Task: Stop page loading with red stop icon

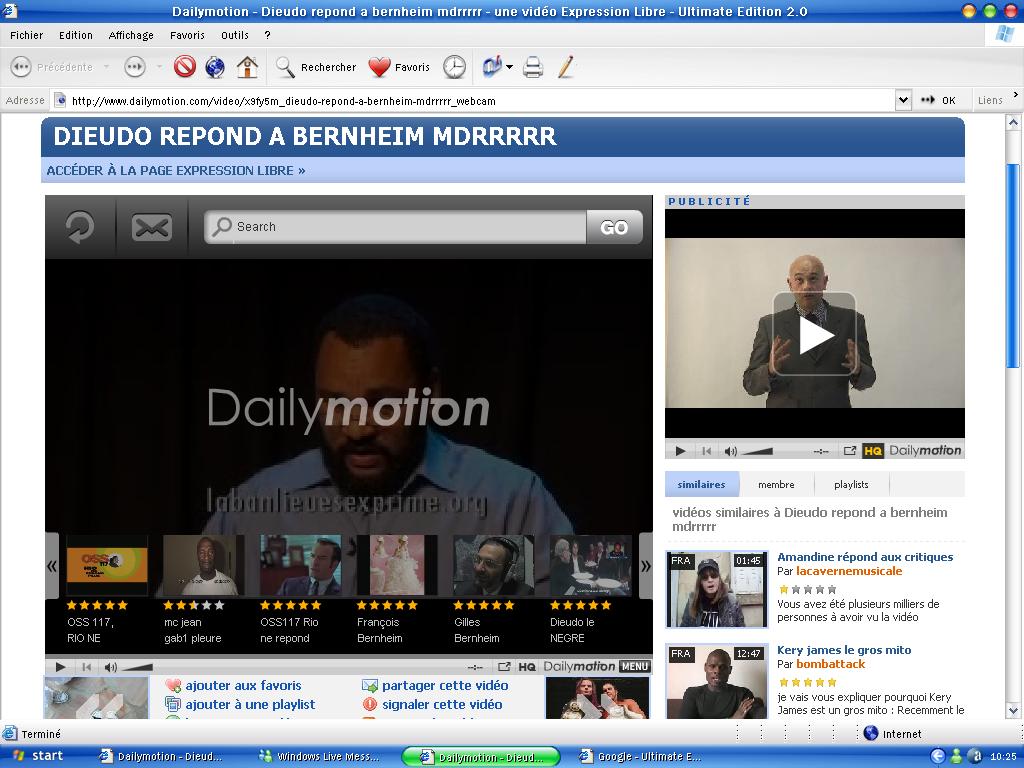Action: pos(185,67)
